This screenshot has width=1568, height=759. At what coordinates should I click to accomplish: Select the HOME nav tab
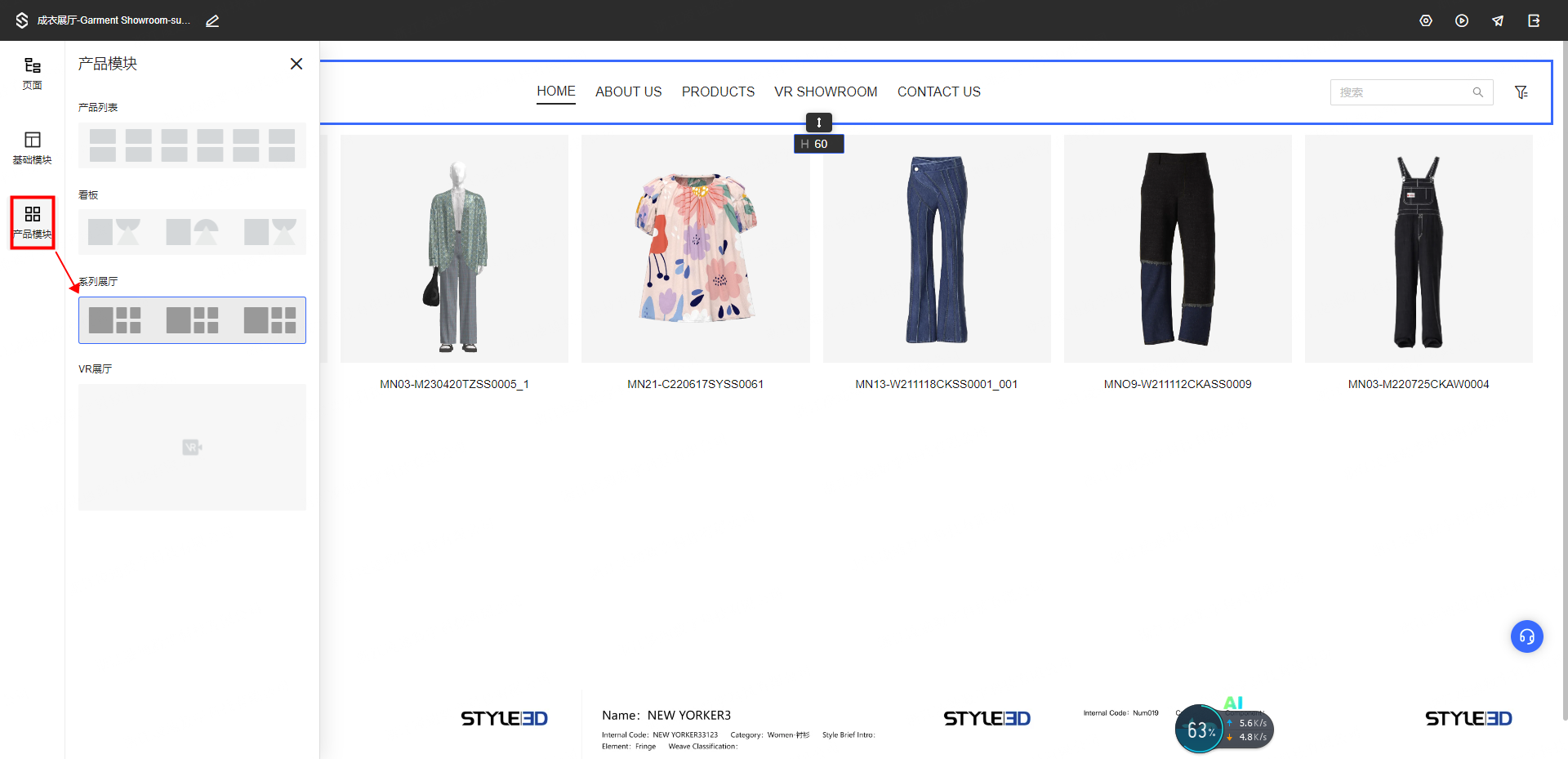[556, 92]
